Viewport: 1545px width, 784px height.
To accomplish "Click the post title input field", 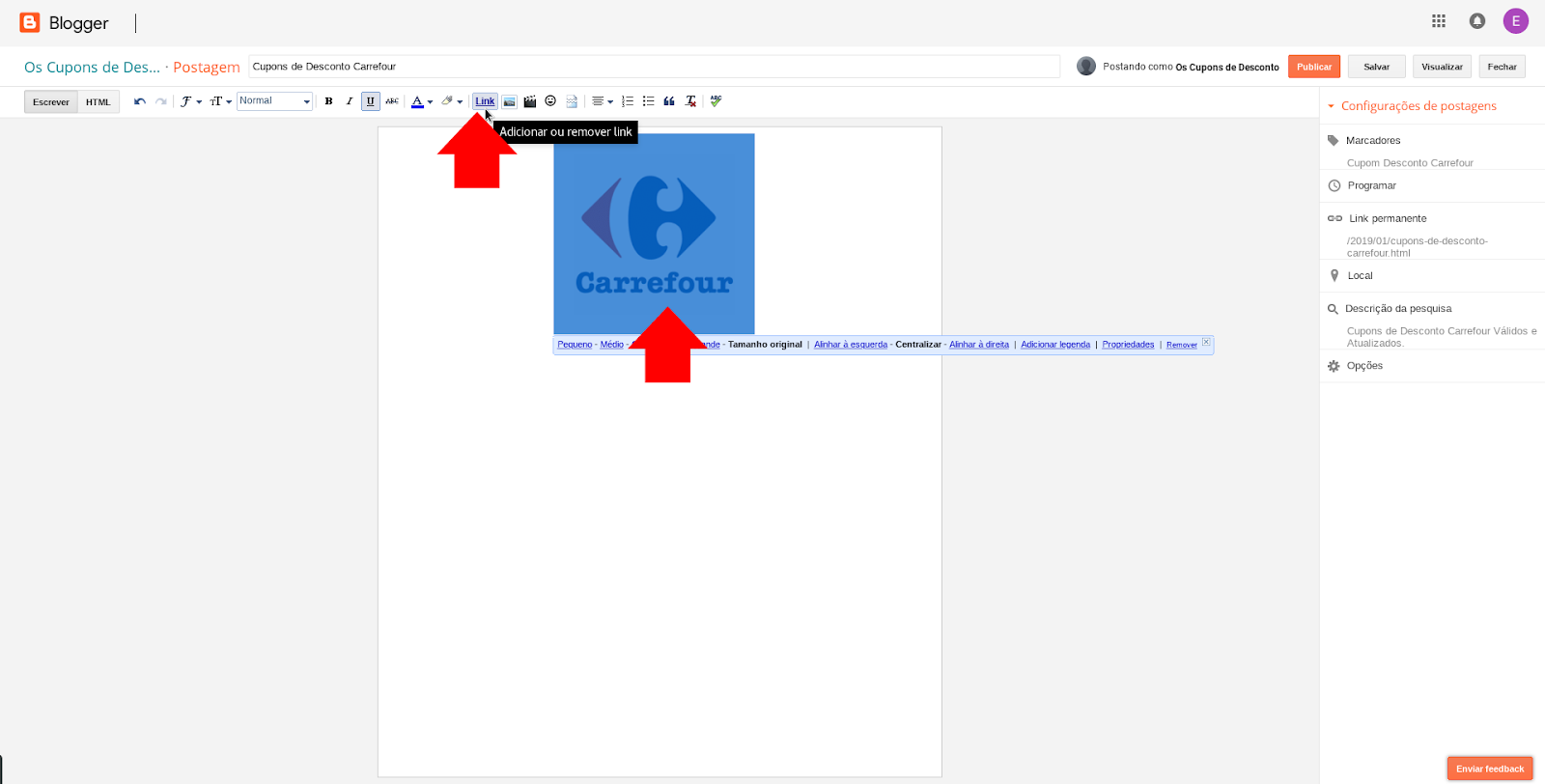I will click(x=654, y=67).
